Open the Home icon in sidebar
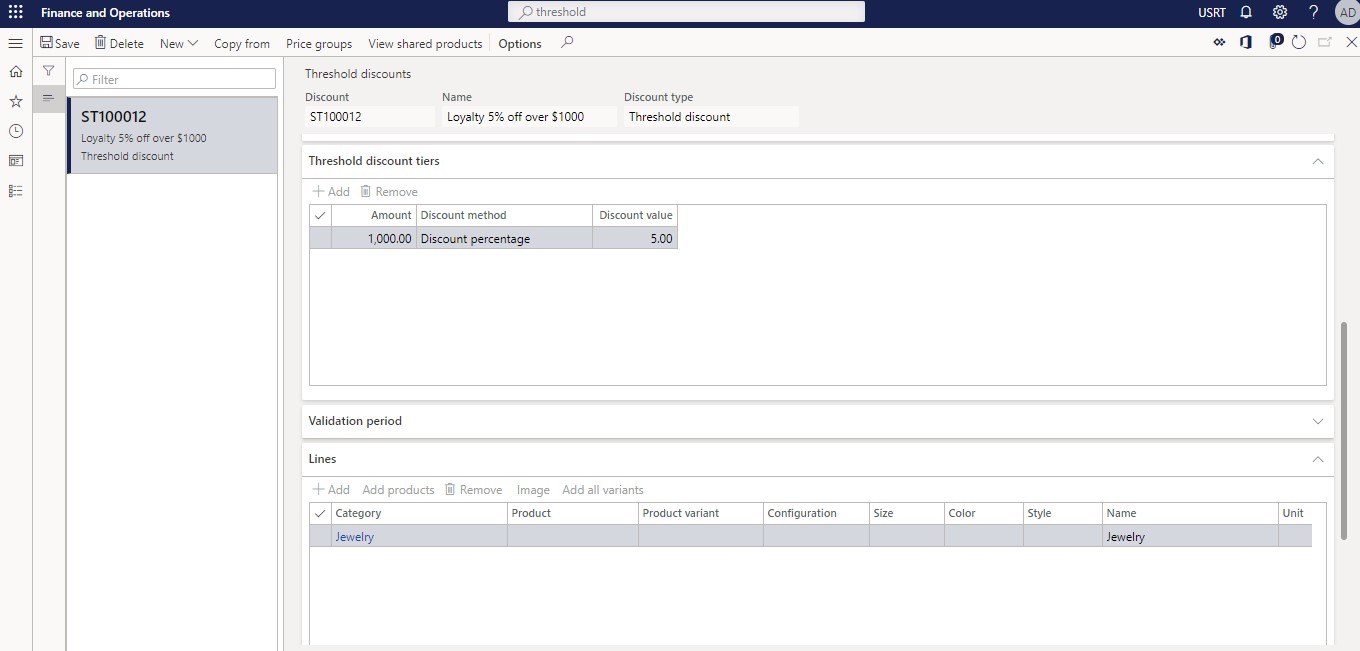1360x651 pixels. 16,72
